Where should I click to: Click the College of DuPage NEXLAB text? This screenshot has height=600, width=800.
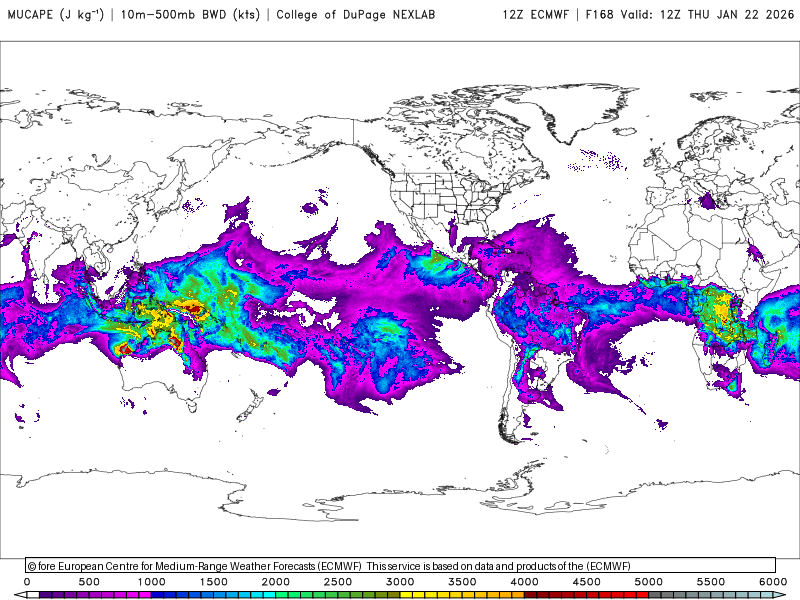pos(356,14)
